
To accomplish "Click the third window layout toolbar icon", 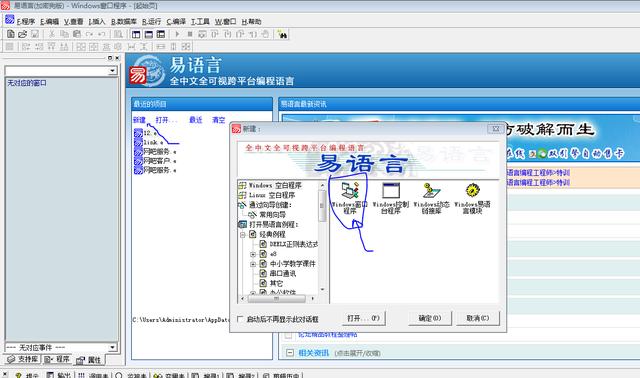I will (x=161, y=34).
